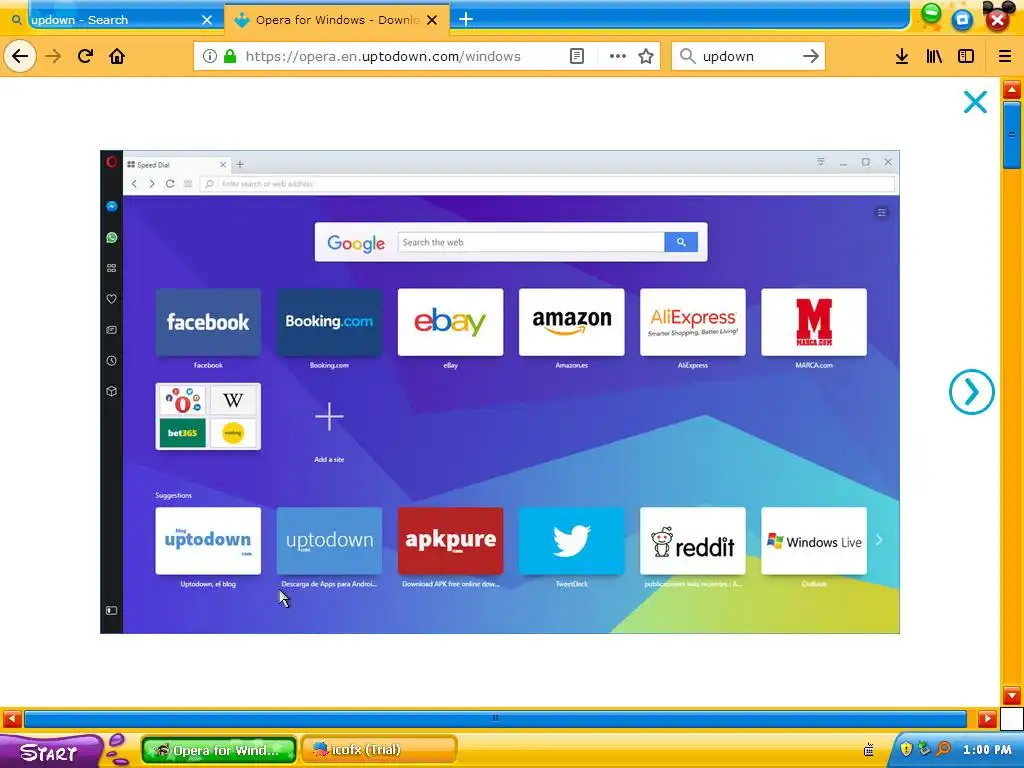Click the magnifier in the search box
Viewport: 1024px width, 768px height.
pyautogui.click(x=687, y=56)
